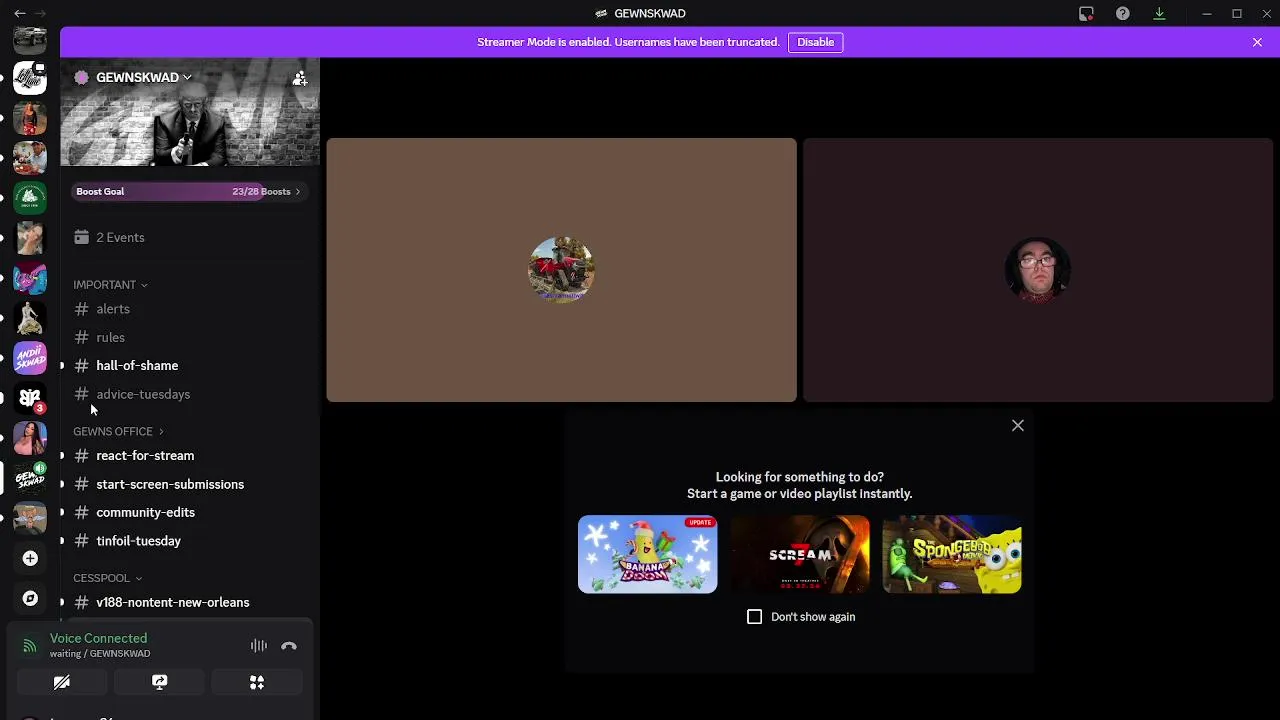Open the Activities launcher button

pyautogui.click(x=257, y=682)
